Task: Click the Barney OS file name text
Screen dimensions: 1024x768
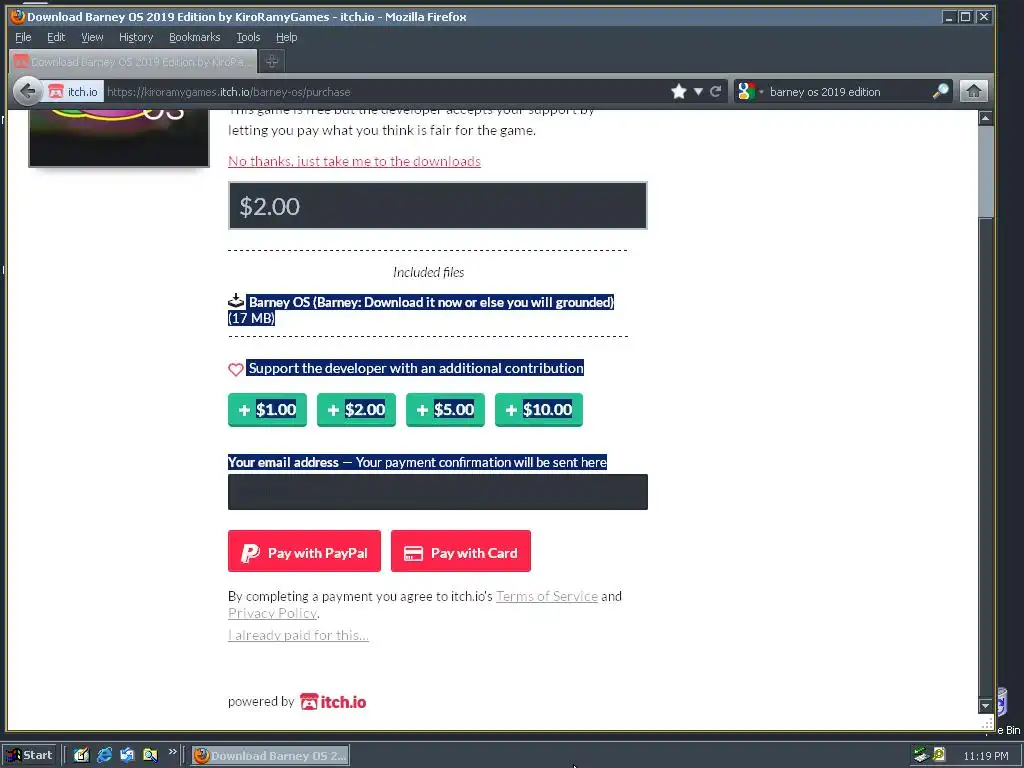Action: click(x=431, y=302)
